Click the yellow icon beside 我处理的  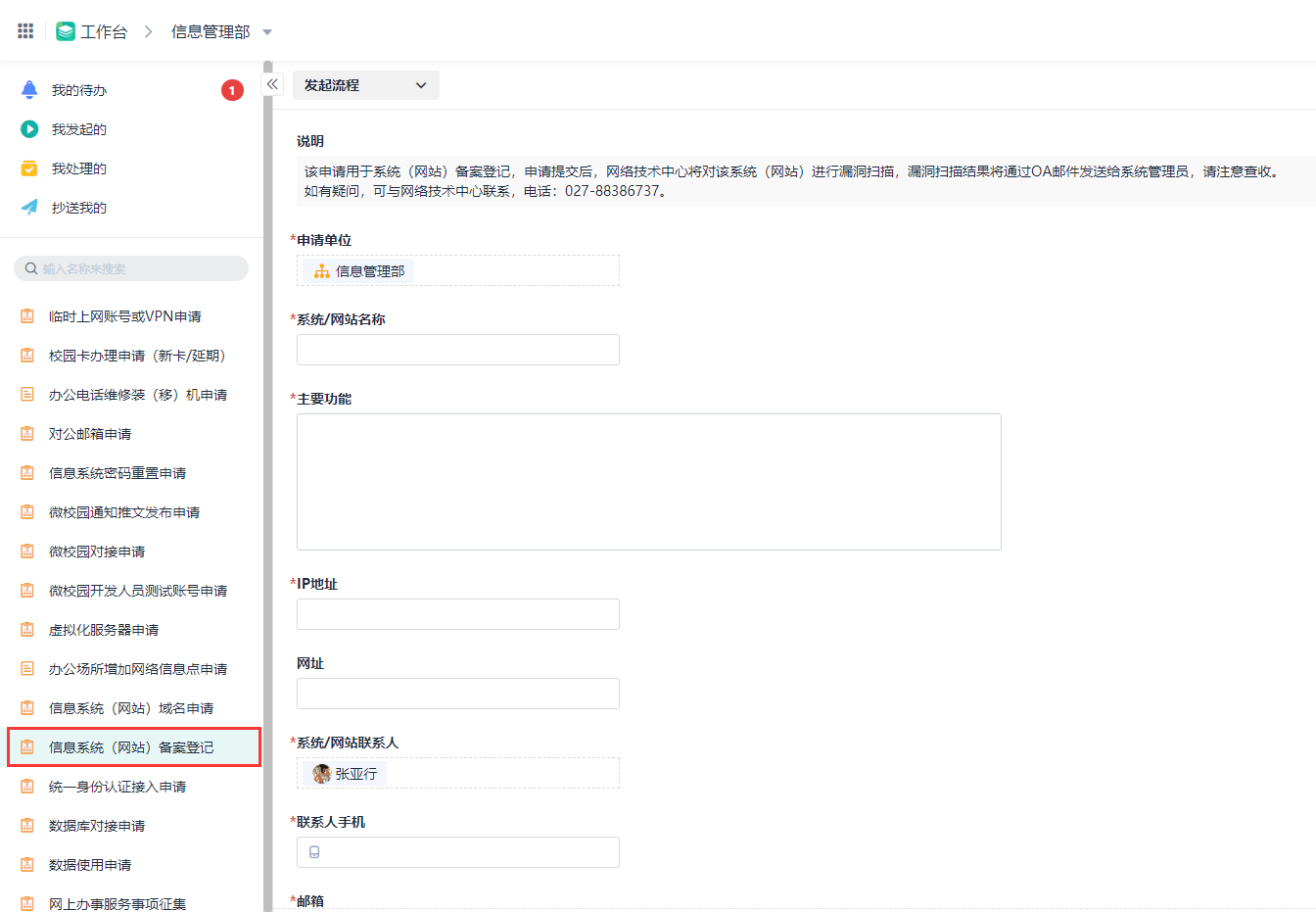tap(29, 168)
